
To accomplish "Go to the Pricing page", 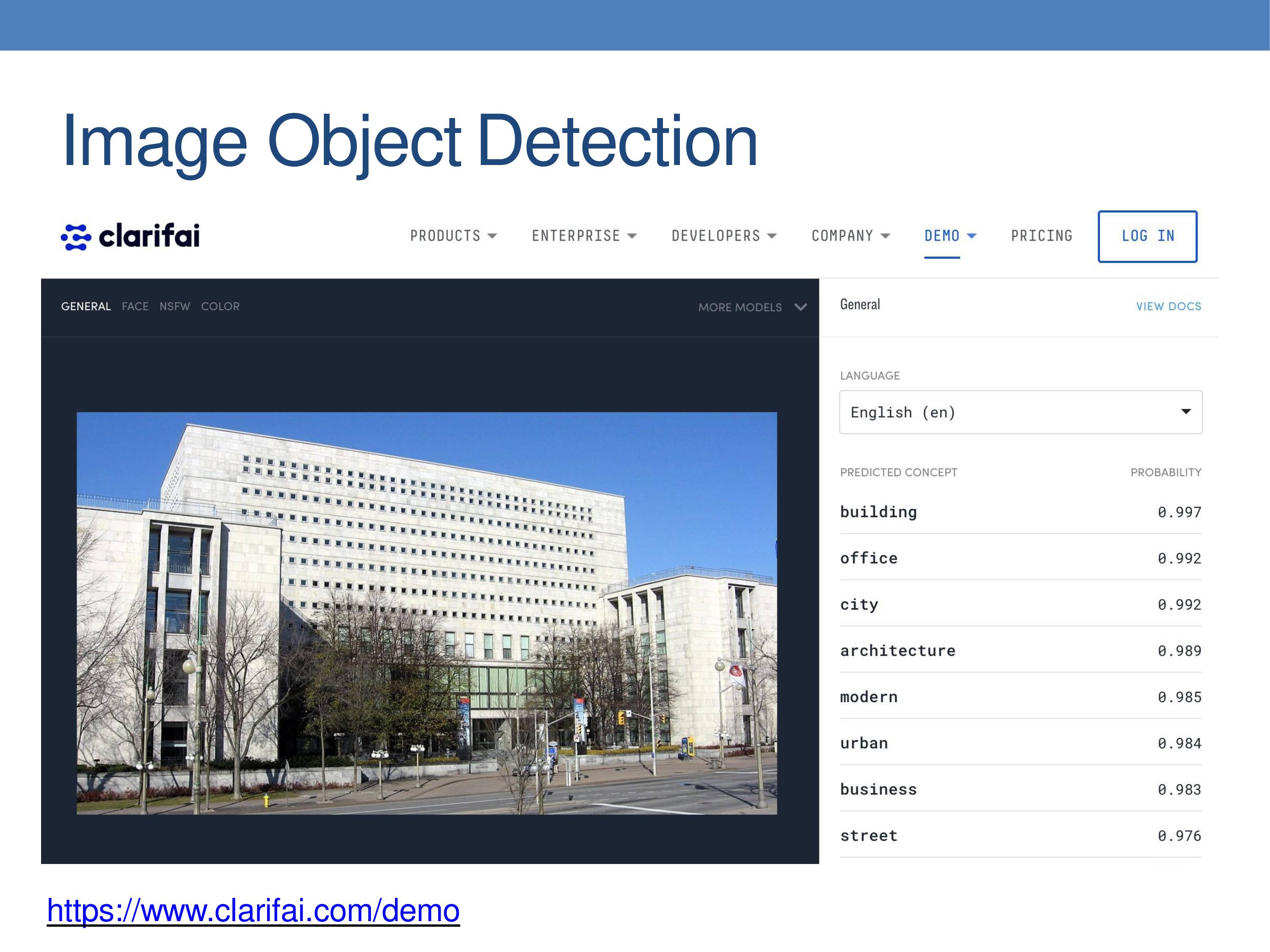I will tap(1041, 236).
